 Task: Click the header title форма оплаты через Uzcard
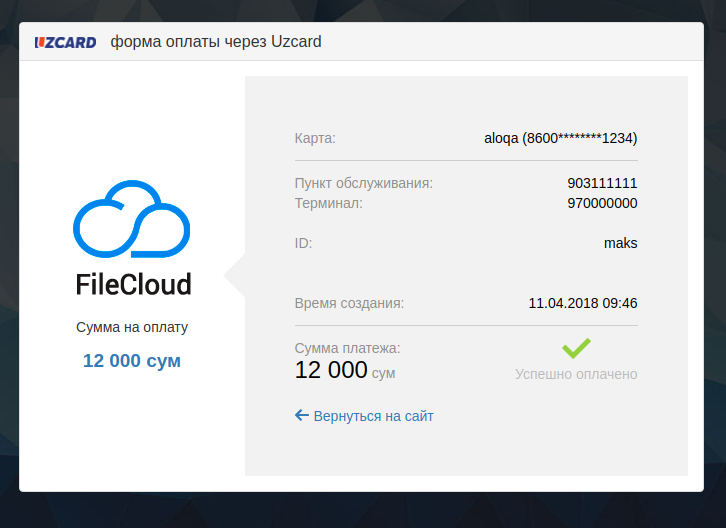(216, 42)
